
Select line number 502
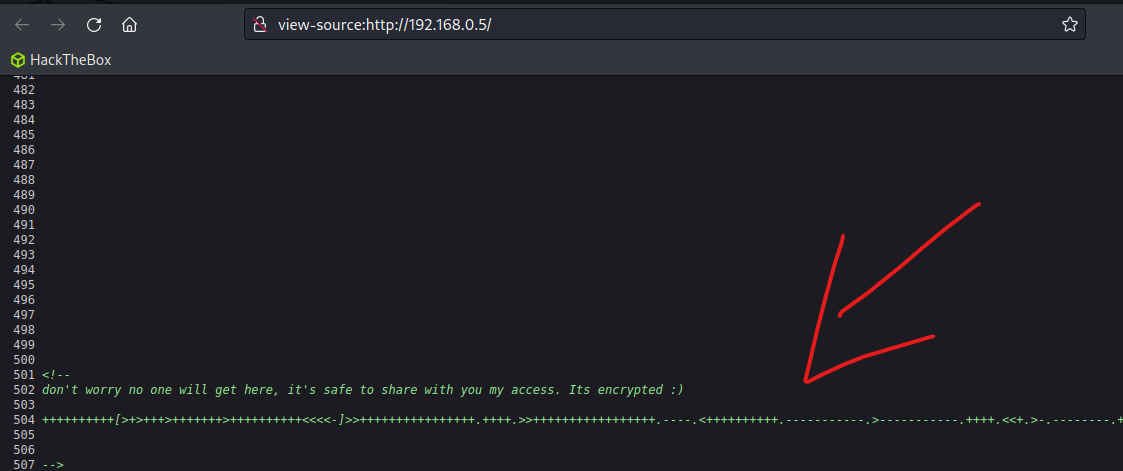(x=24, y=390)
